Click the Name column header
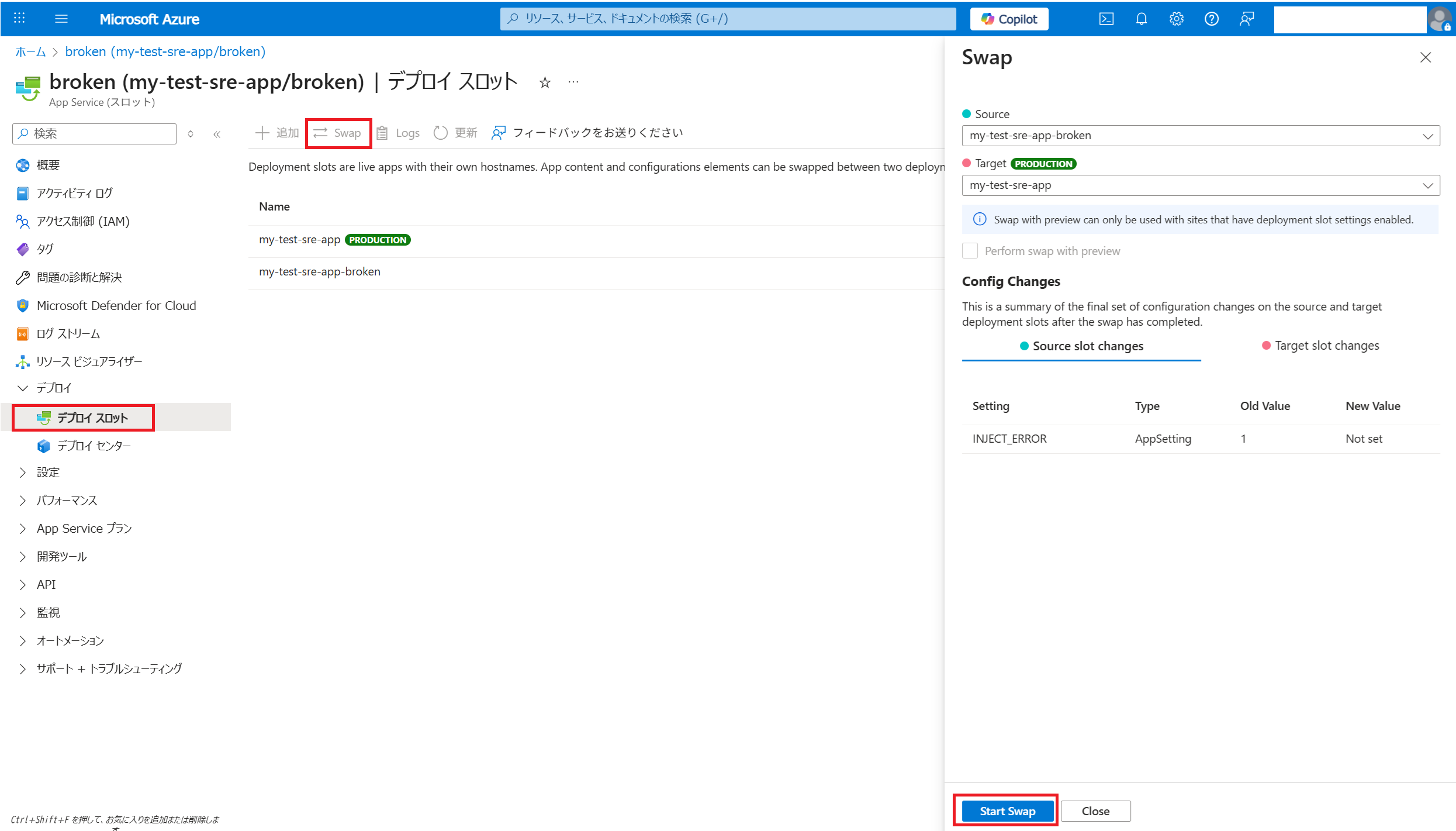The width and height of the screenshot is (1456, 831). pyautogui.click(x=274, y=206)
